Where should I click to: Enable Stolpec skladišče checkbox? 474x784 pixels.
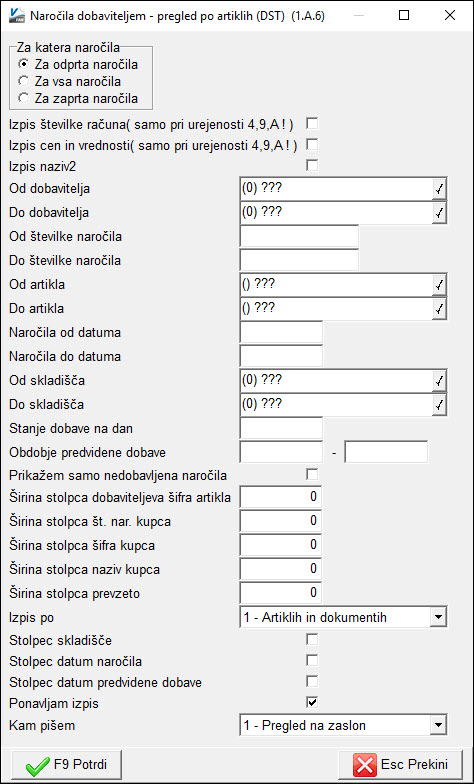(312, 639)
